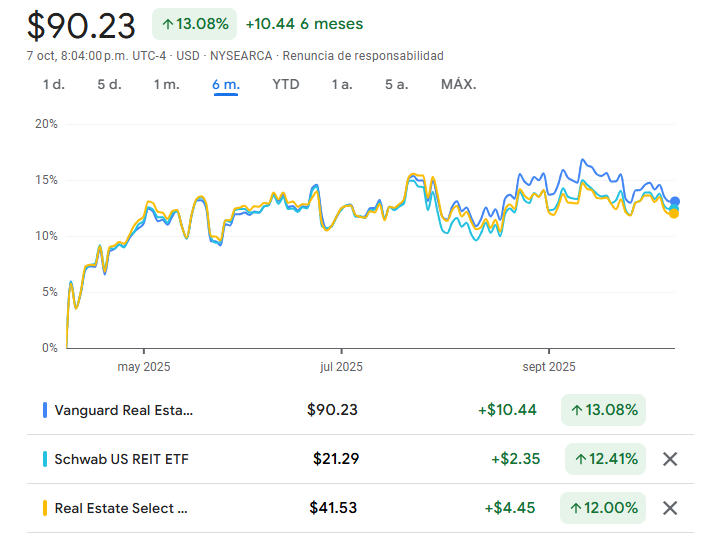Open Vanguard Real Estate row
This screenshot has width=720, height=537.
click(x=124, y=410)
